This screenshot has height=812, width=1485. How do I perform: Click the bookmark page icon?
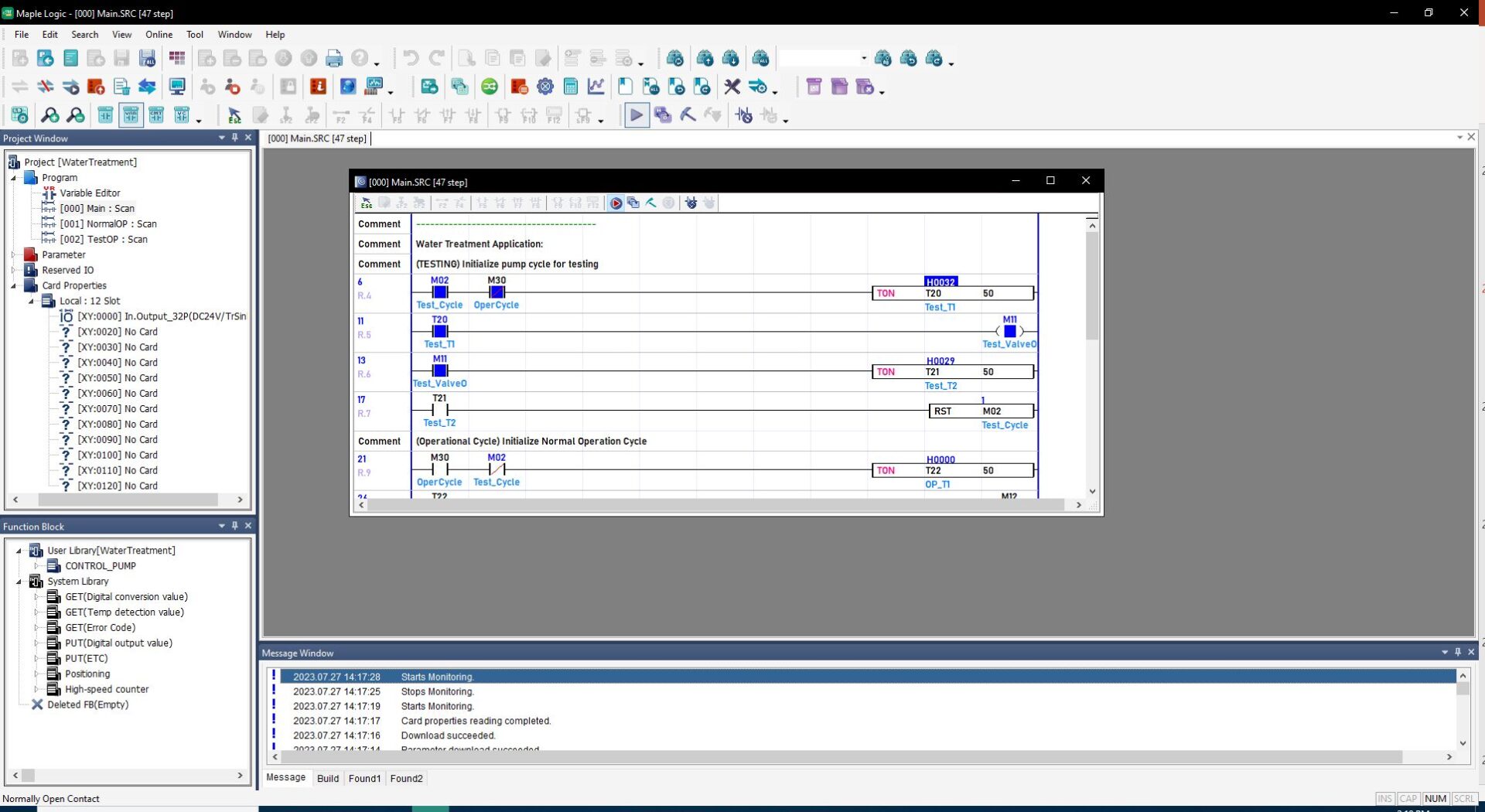coord(625,87)
